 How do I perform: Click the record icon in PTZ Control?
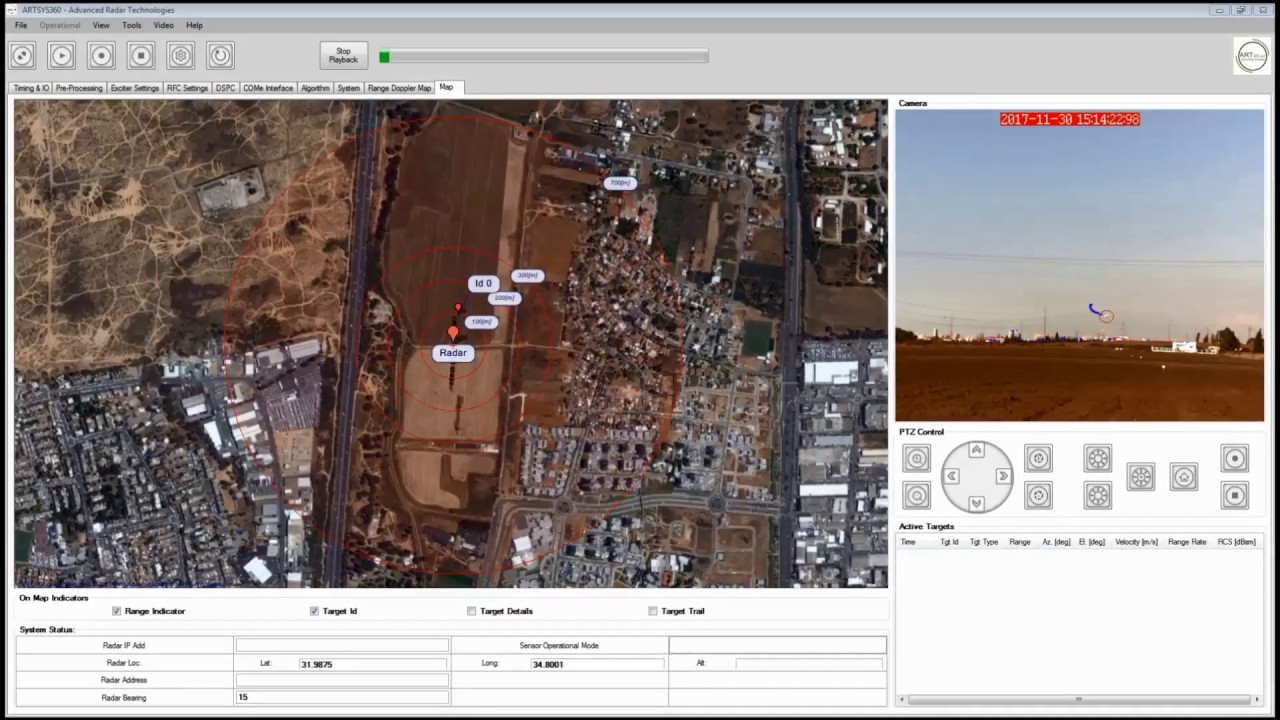coord(1235,459)
